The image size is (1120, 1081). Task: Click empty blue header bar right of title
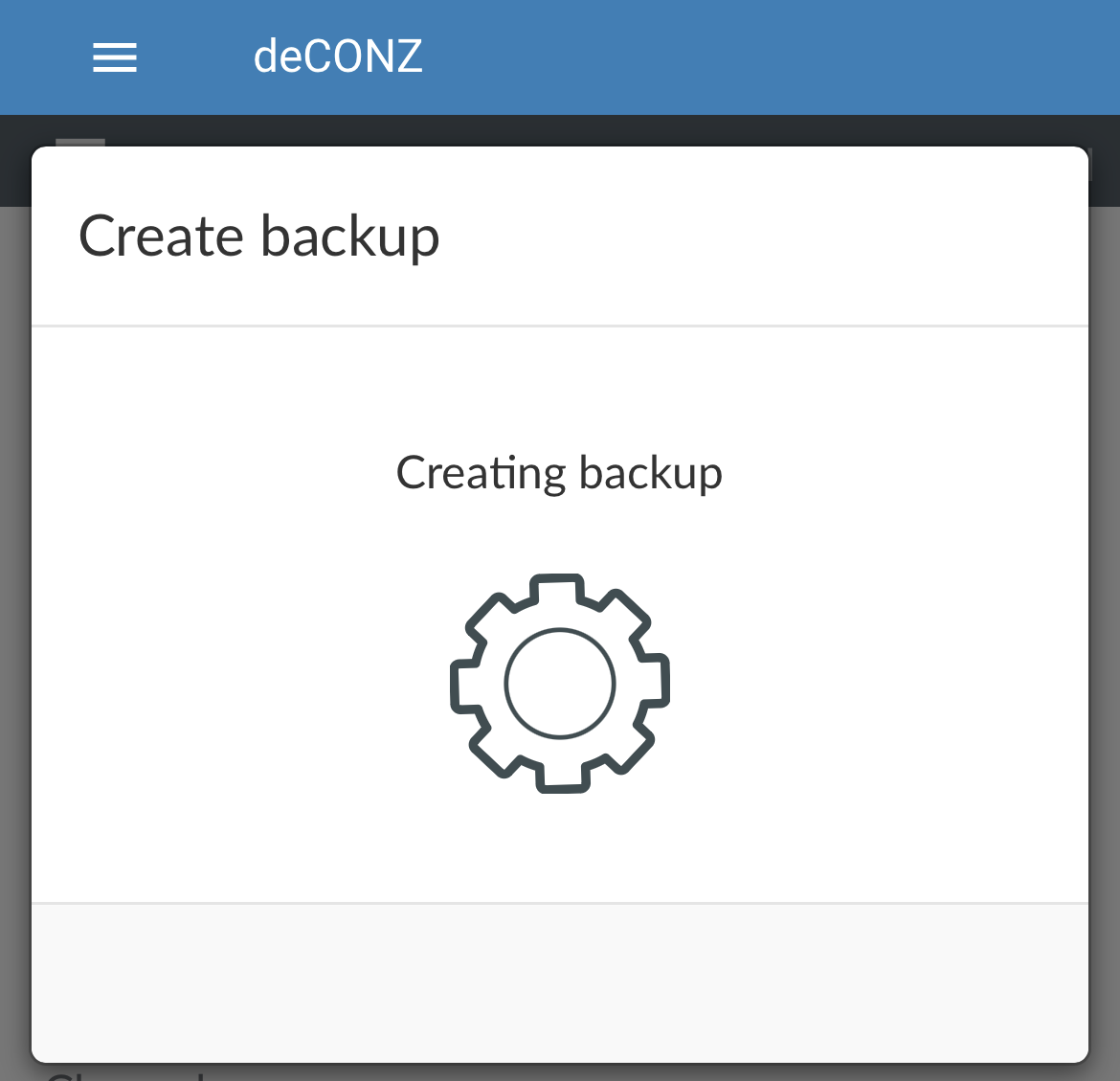[766, 57]
